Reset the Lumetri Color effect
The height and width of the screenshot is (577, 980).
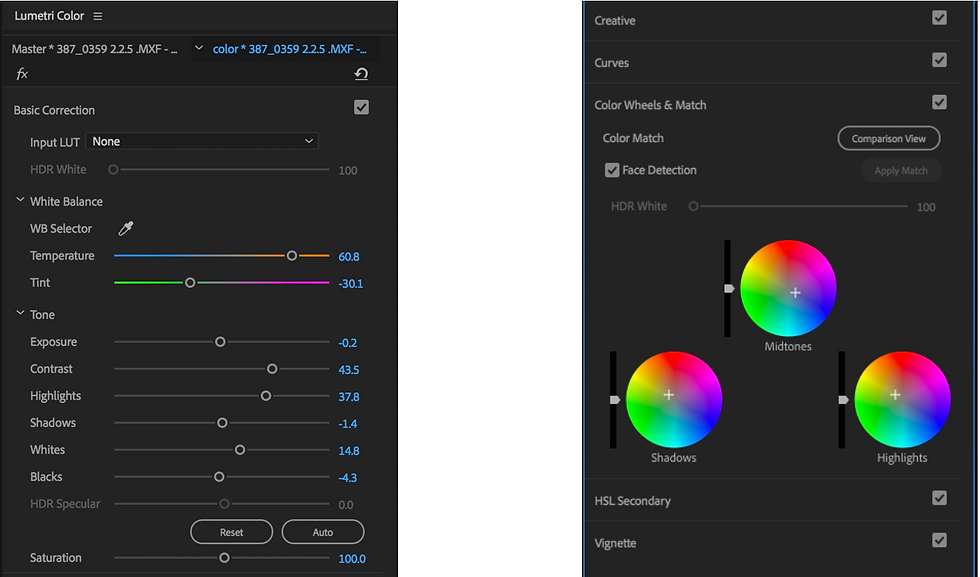361,73
